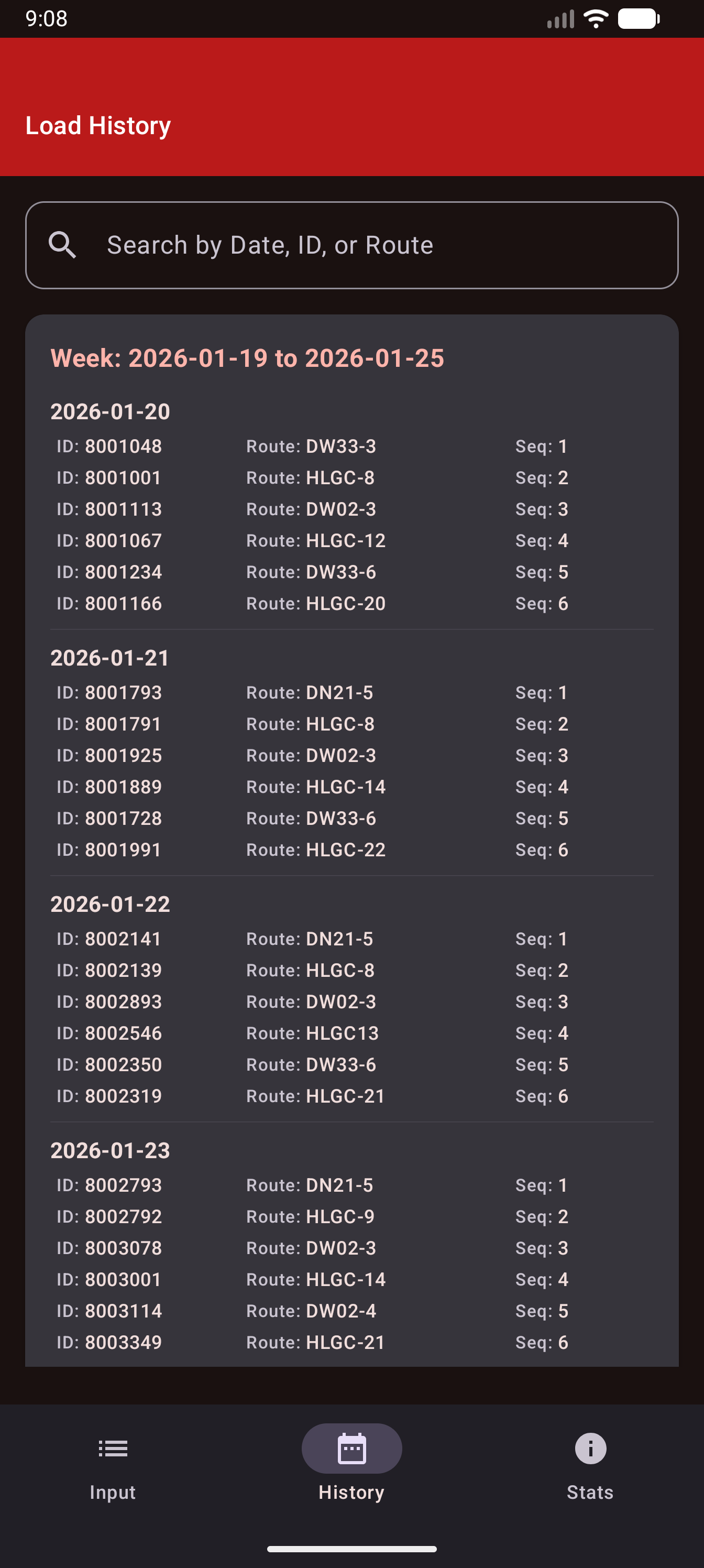The height and width of the screenshot is (1568, 704).
Task: Tap the Wi-Fi status icon
Action: click(595, 18)
